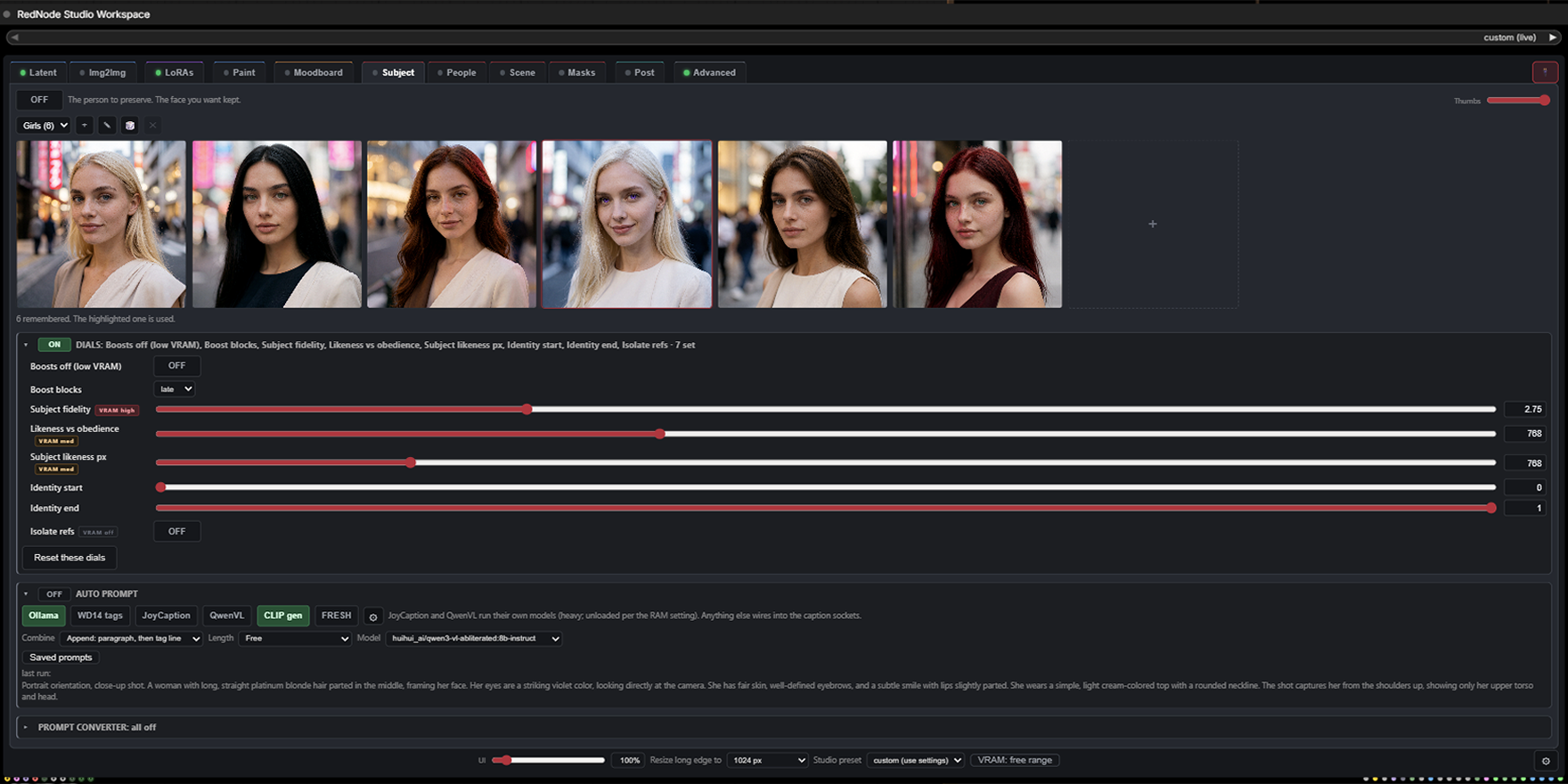Click the play arrow next to custom (live)
1568x784 pixels.
(1553, 37)
